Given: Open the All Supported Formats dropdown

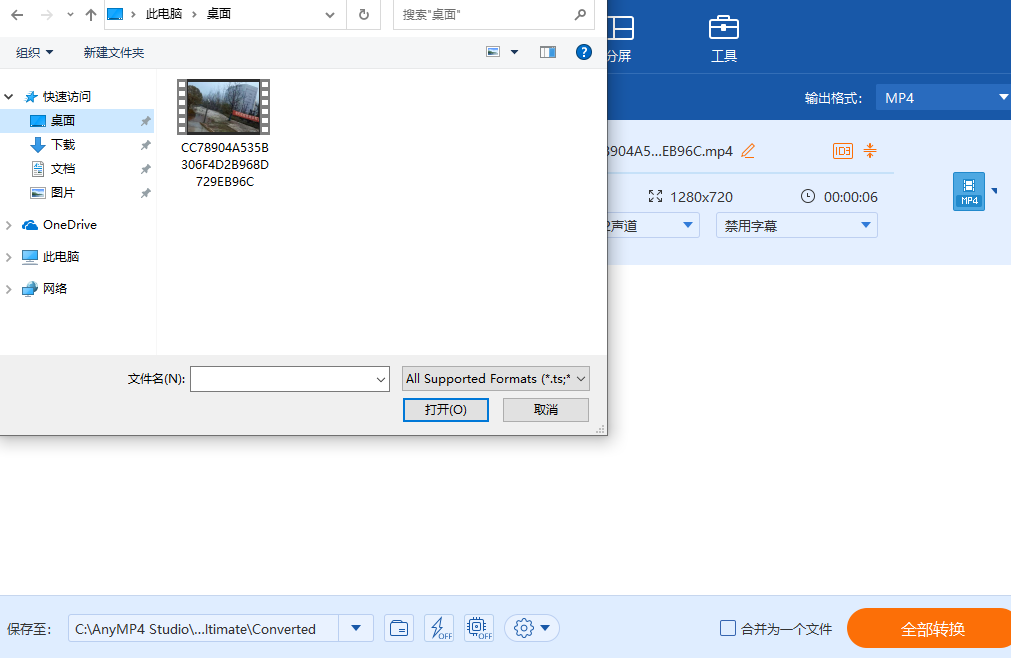Looking at the screenshot, I should 495,378.
